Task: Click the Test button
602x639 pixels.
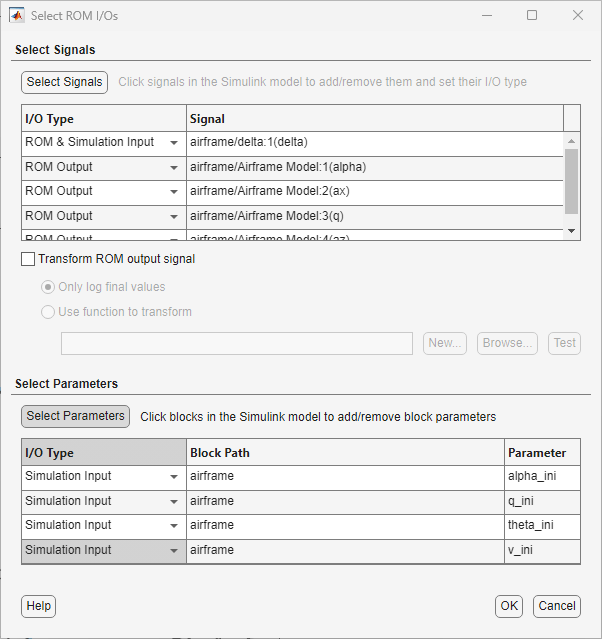Action: [565, 344]
